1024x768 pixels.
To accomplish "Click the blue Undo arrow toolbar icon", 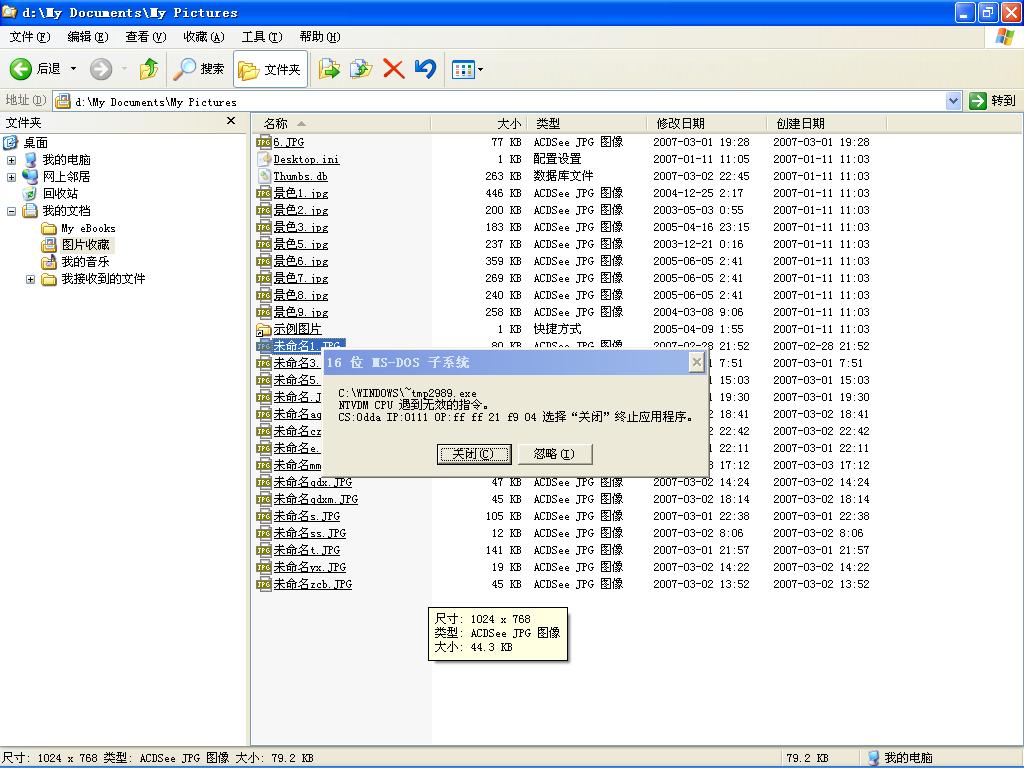I will [425, 69].
